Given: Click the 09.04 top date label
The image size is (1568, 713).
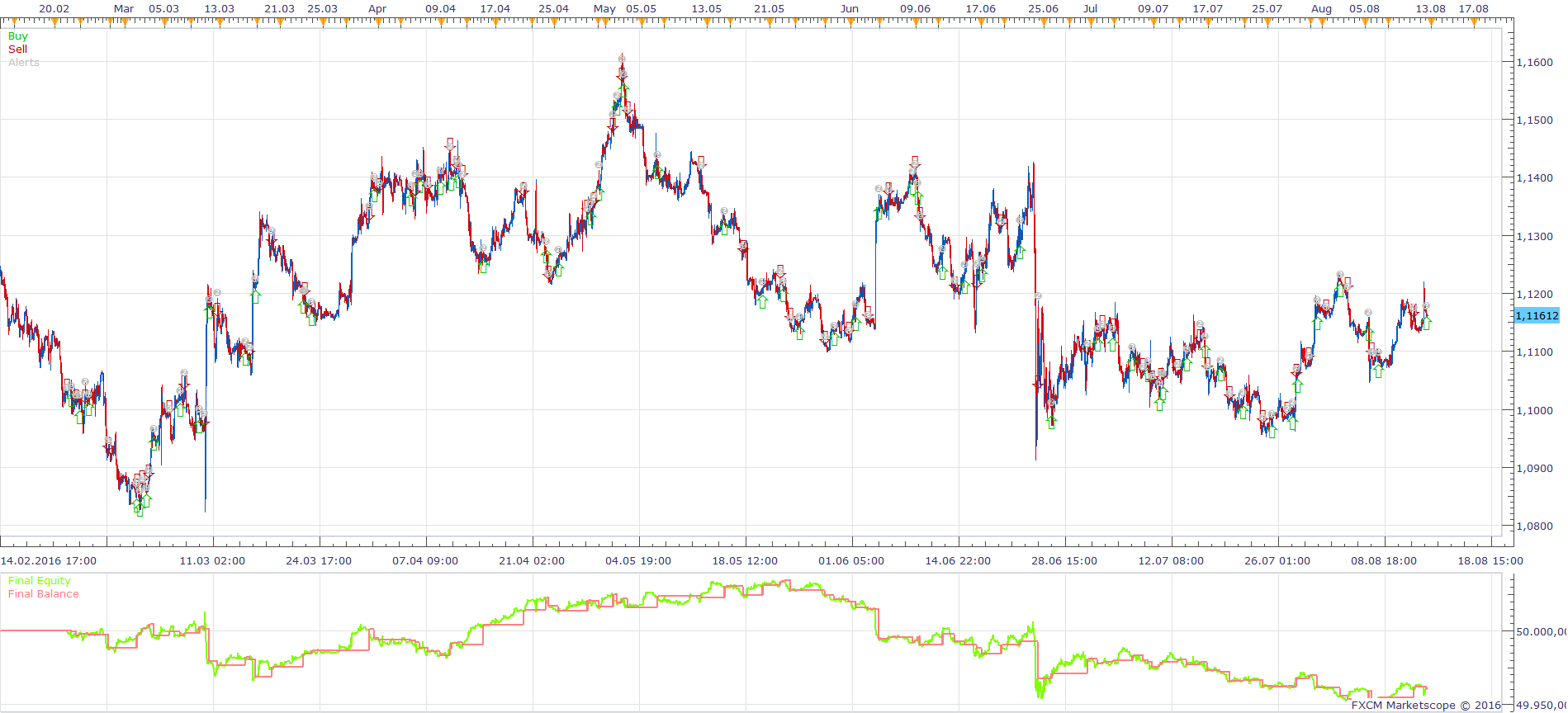Looking at the screenshot, I should (x=440, y=9).
